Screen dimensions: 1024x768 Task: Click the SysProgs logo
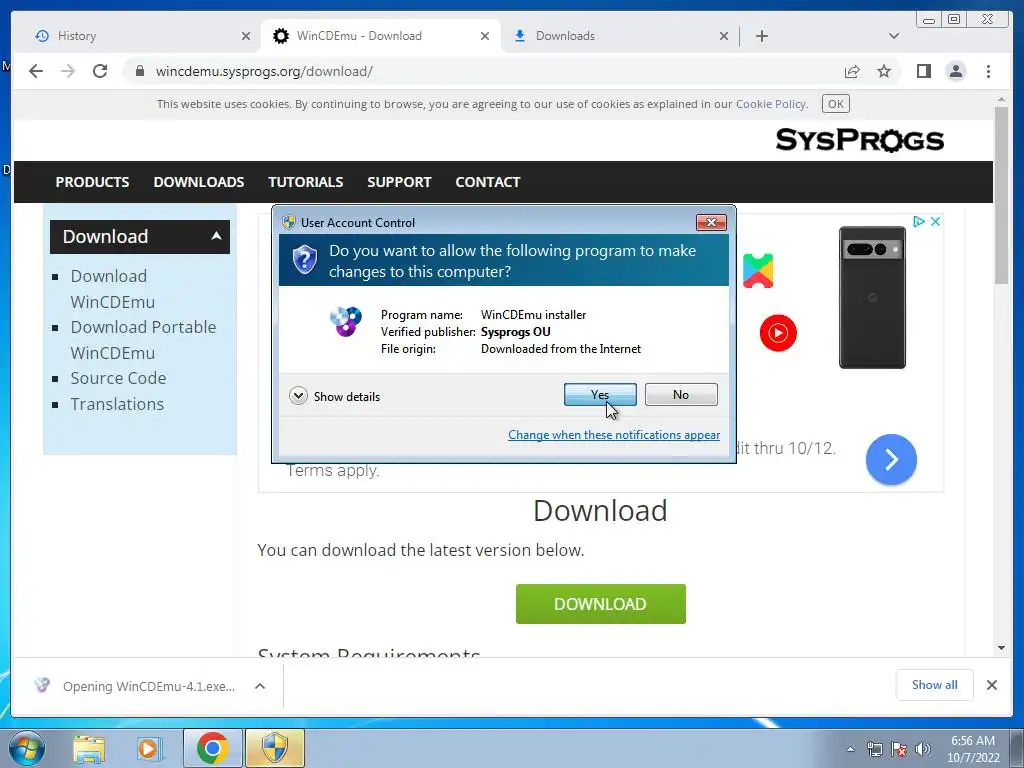(x=859, y=140)
